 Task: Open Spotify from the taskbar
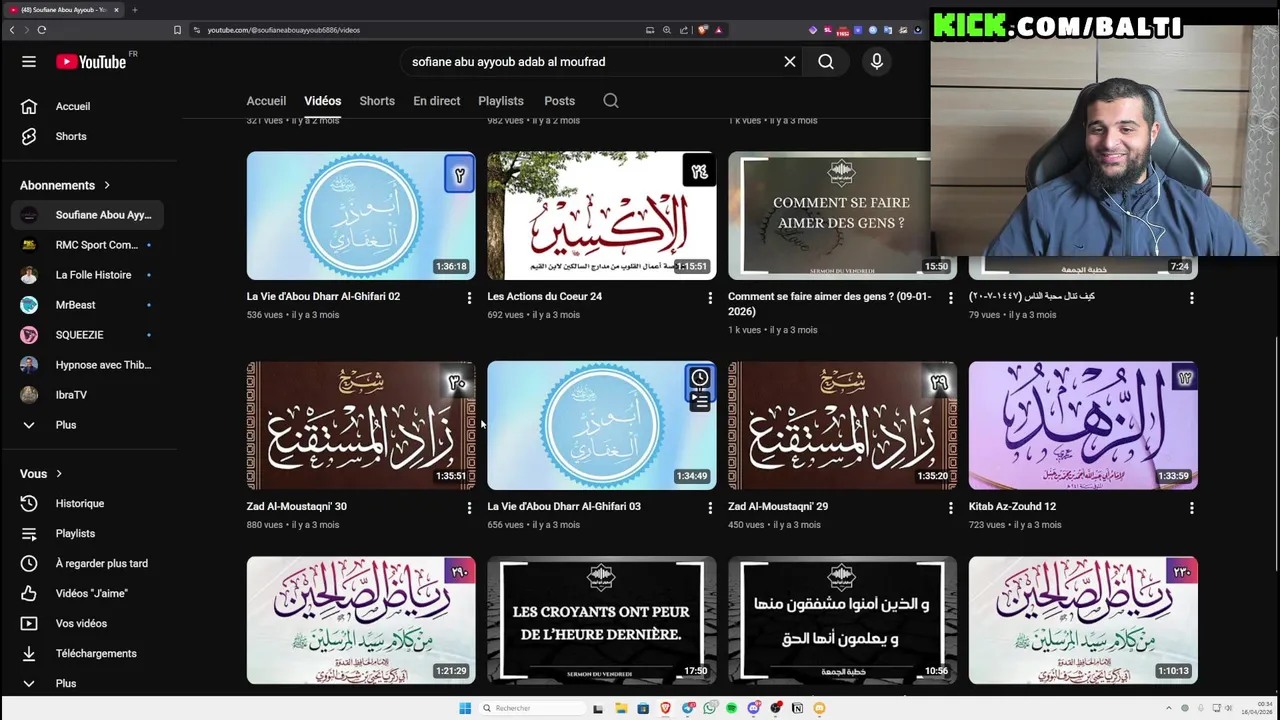click(731, 708)
